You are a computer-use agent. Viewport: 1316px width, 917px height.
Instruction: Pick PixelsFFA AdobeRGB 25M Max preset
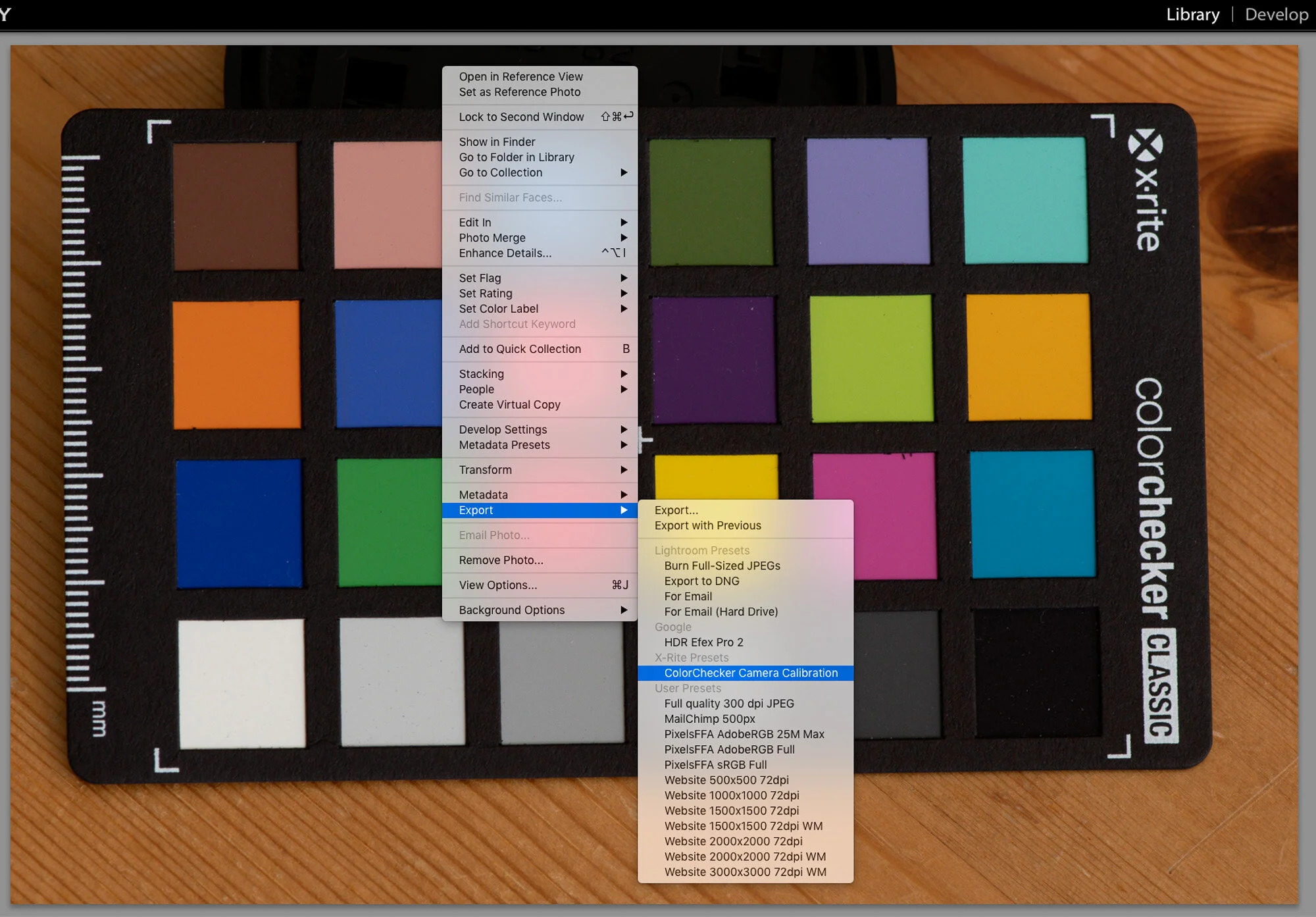[746, 734]
